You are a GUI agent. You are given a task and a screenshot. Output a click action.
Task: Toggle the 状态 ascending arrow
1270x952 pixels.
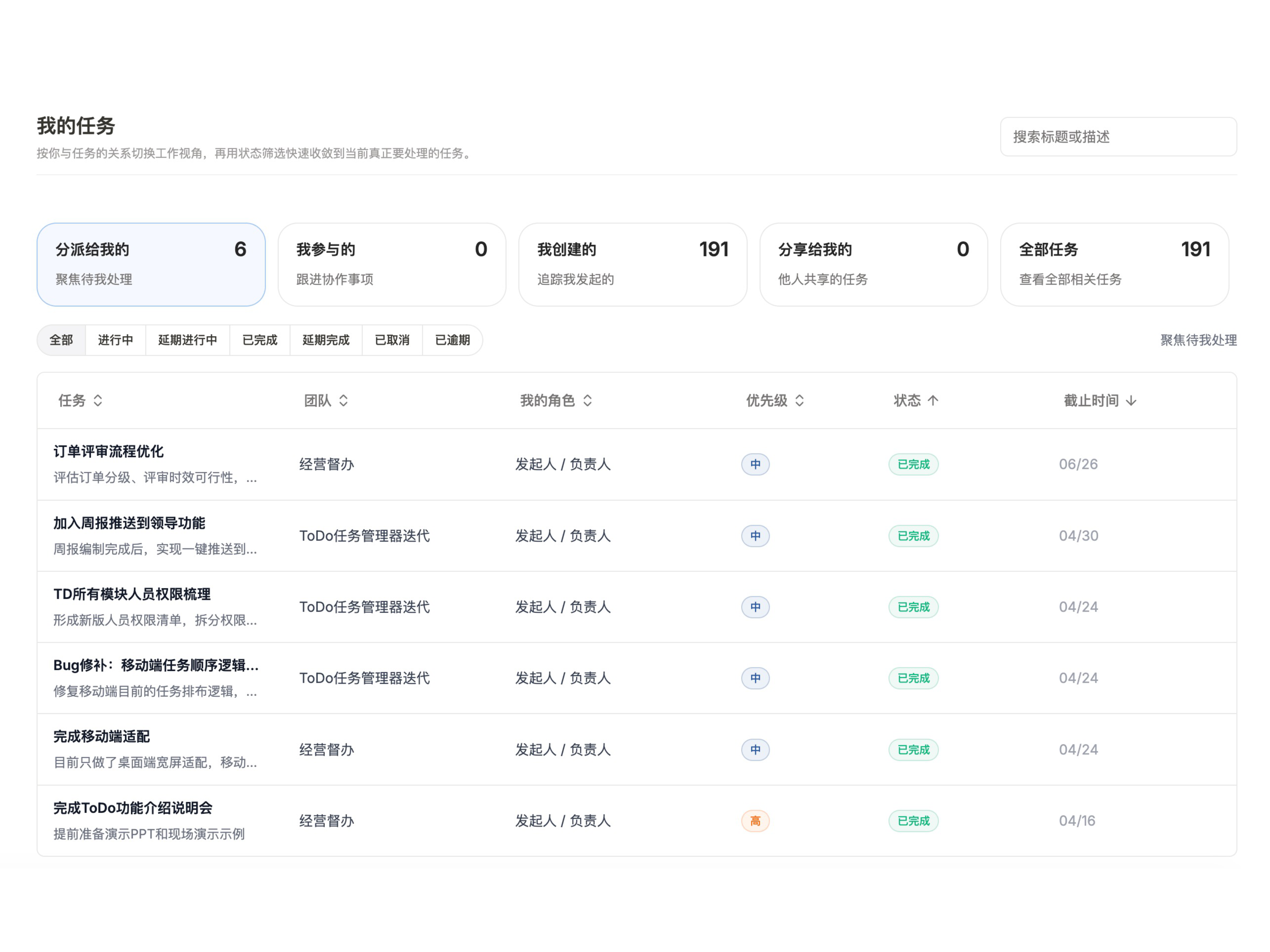933,400
